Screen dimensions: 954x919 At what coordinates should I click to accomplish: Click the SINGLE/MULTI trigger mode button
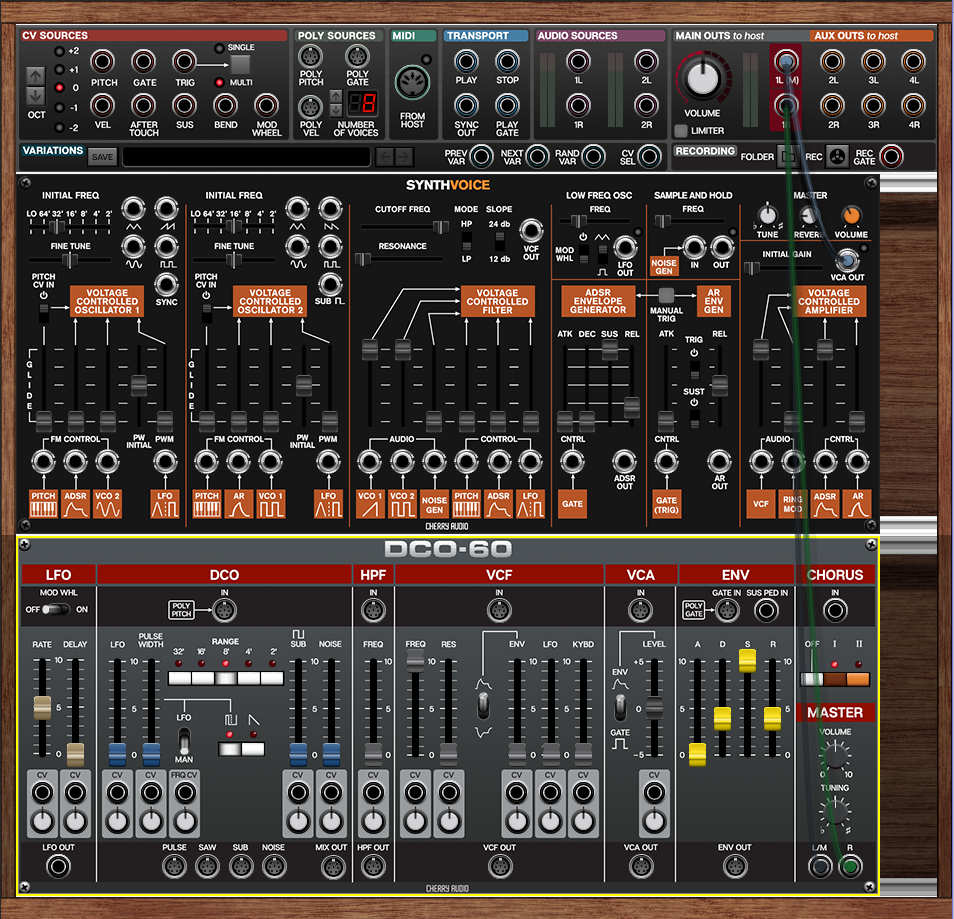pyautogui.click(x=240, y=65)
